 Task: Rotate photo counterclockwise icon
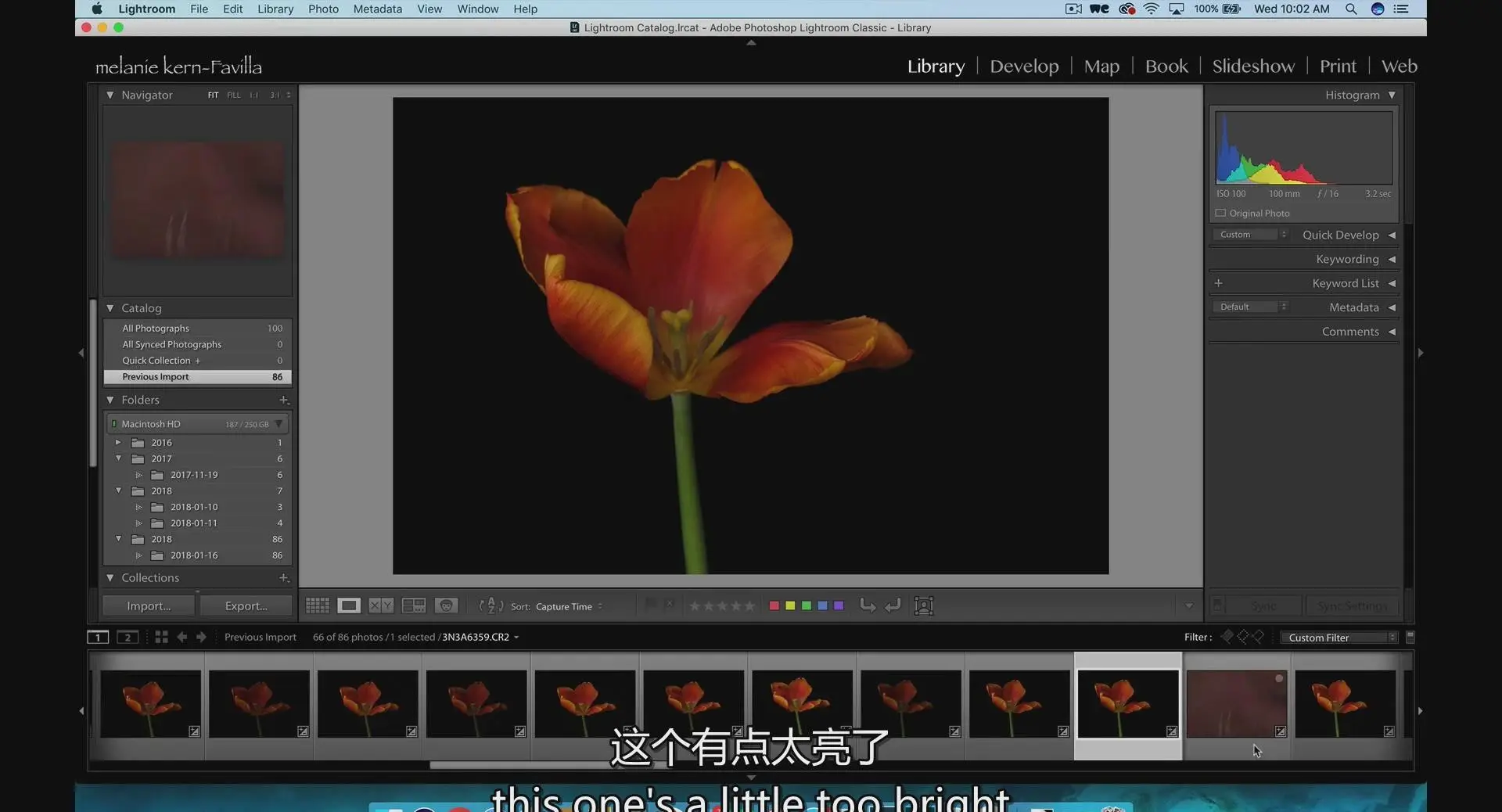868,605
